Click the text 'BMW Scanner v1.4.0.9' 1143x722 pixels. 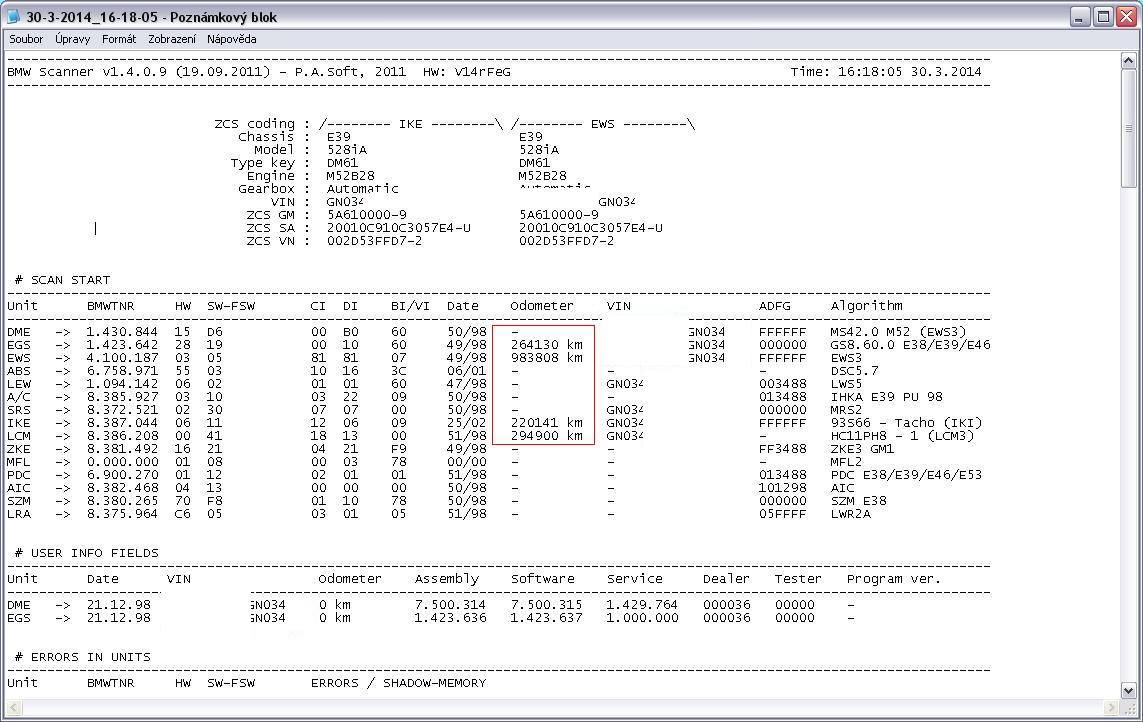click(x=87, y=72)
